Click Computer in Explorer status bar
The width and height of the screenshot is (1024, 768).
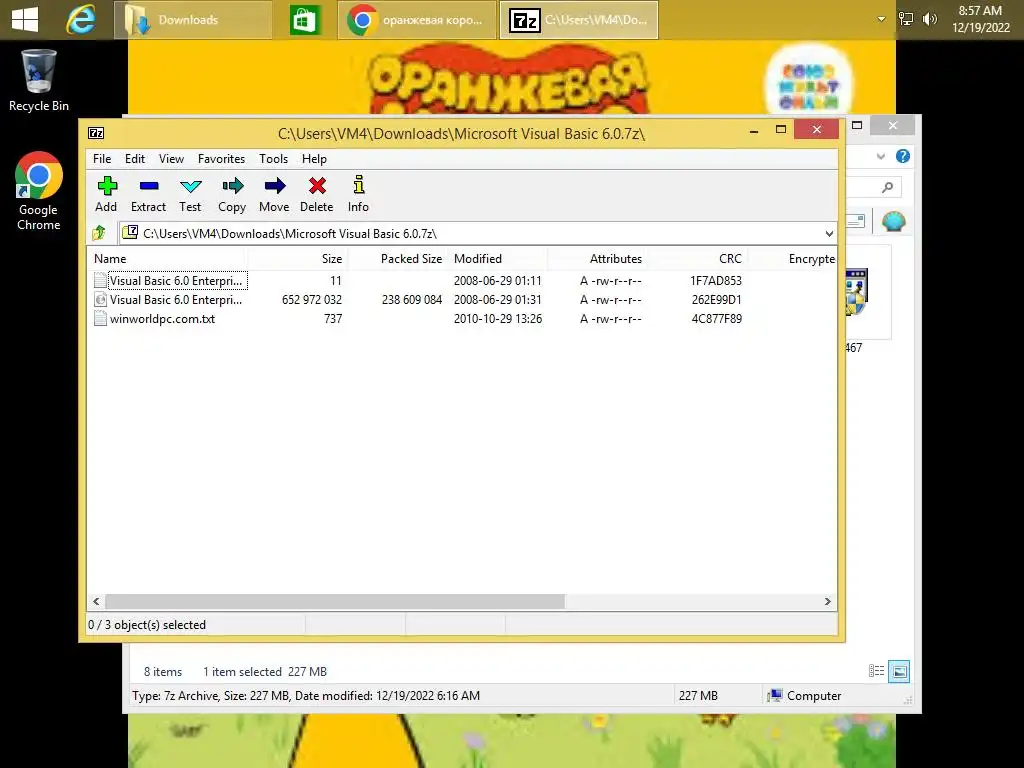click(x=805, y=696)
